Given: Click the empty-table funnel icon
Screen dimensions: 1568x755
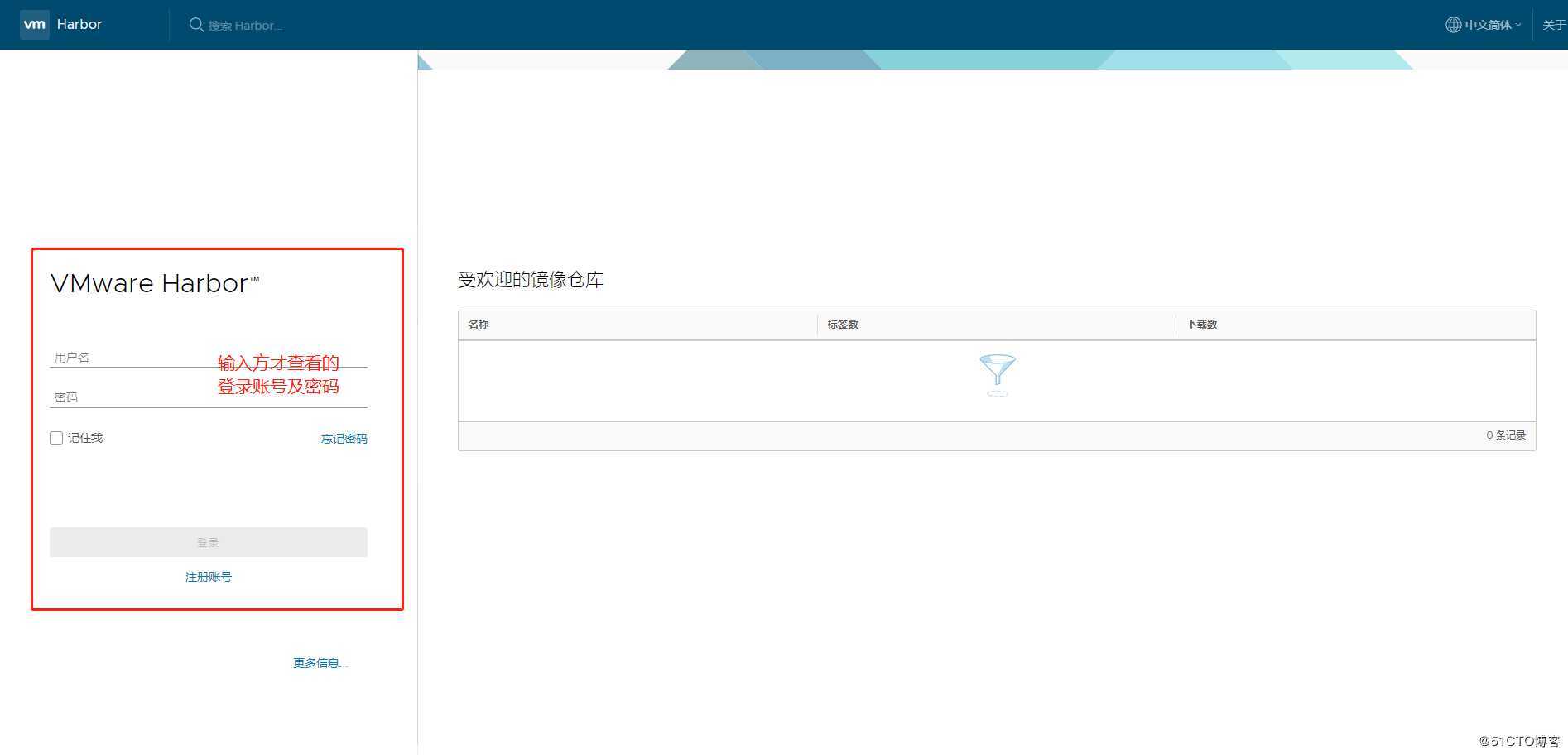Looking at the screenshot, I should click(997, 375).
